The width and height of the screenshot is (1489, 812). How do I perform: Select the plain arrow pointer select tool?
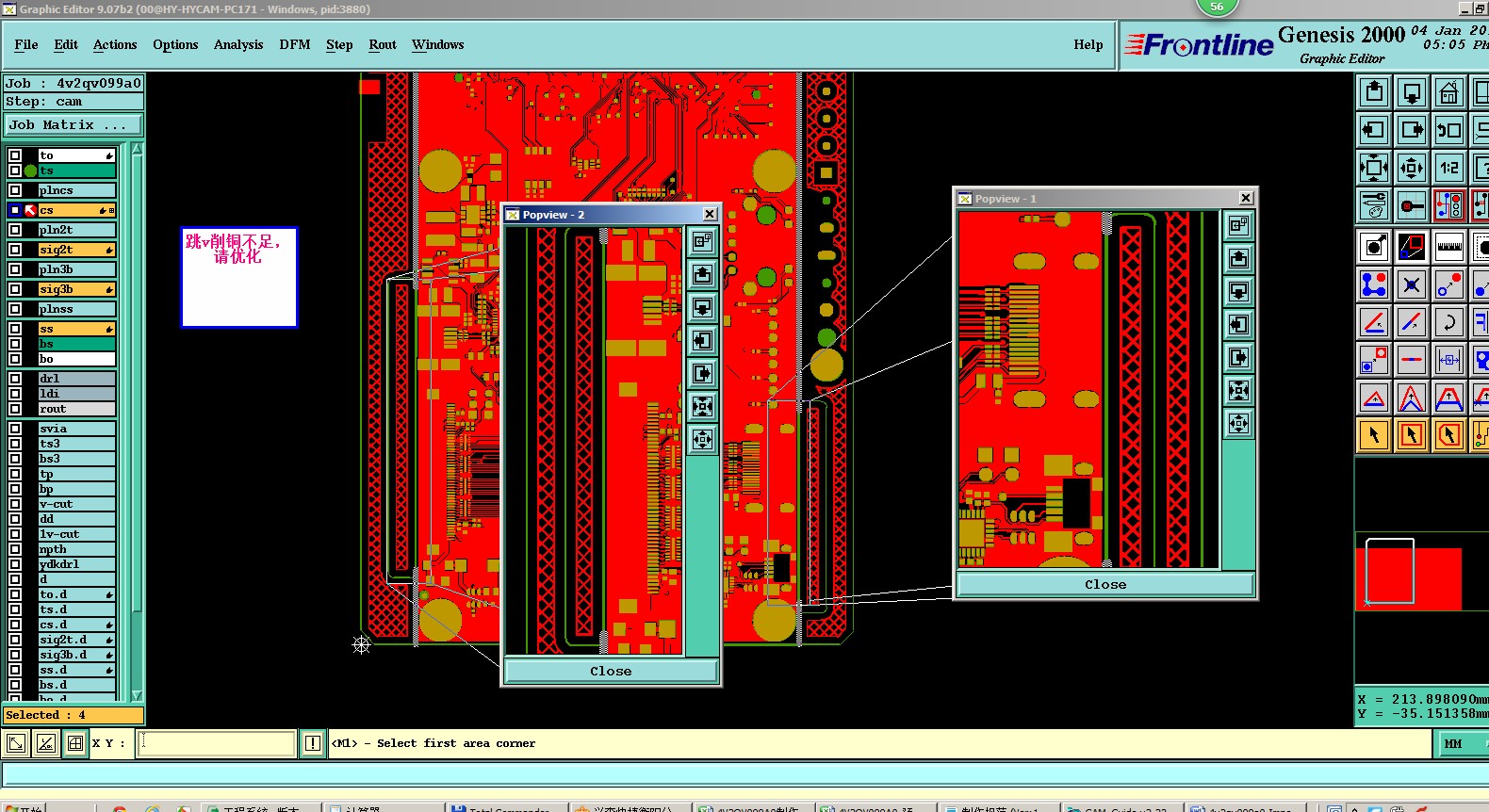pyautogui.click(x=1374, y=435)
